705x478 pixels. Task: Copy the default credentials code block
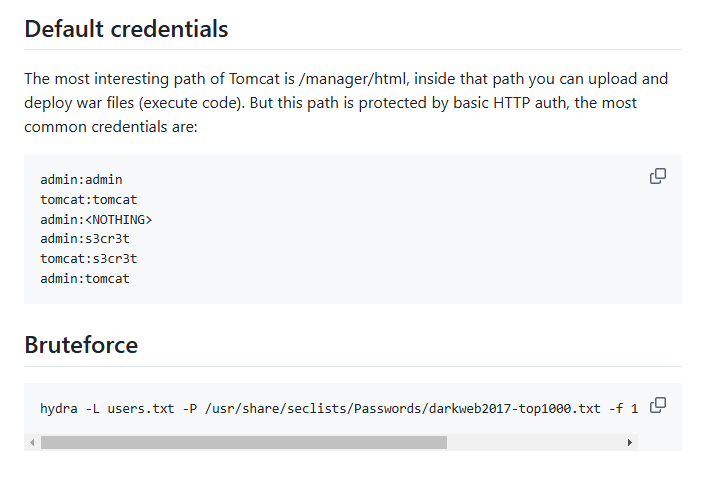[x=658, y=176]
